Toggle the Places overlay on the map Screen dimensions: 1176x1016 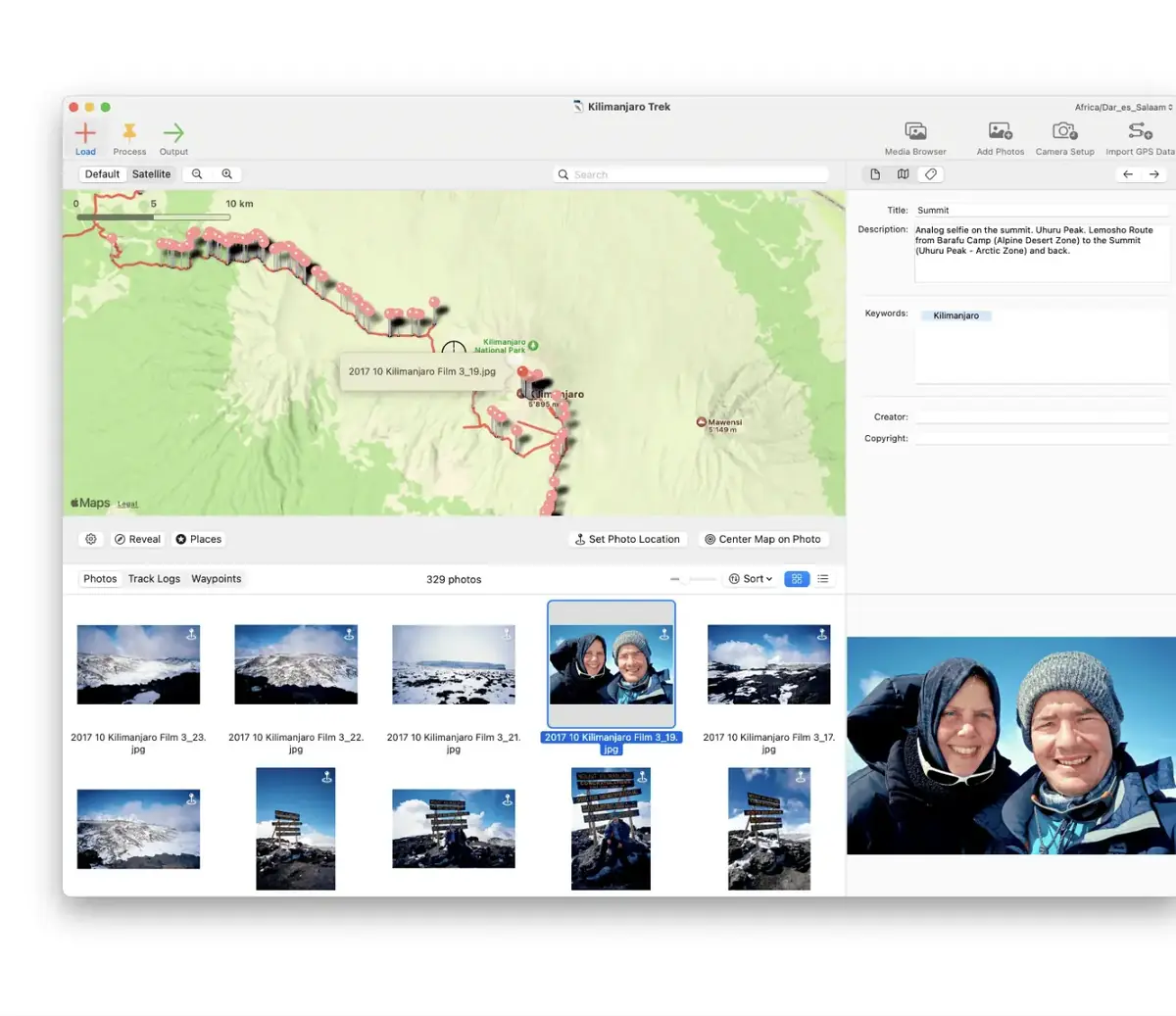coord(199,539)
